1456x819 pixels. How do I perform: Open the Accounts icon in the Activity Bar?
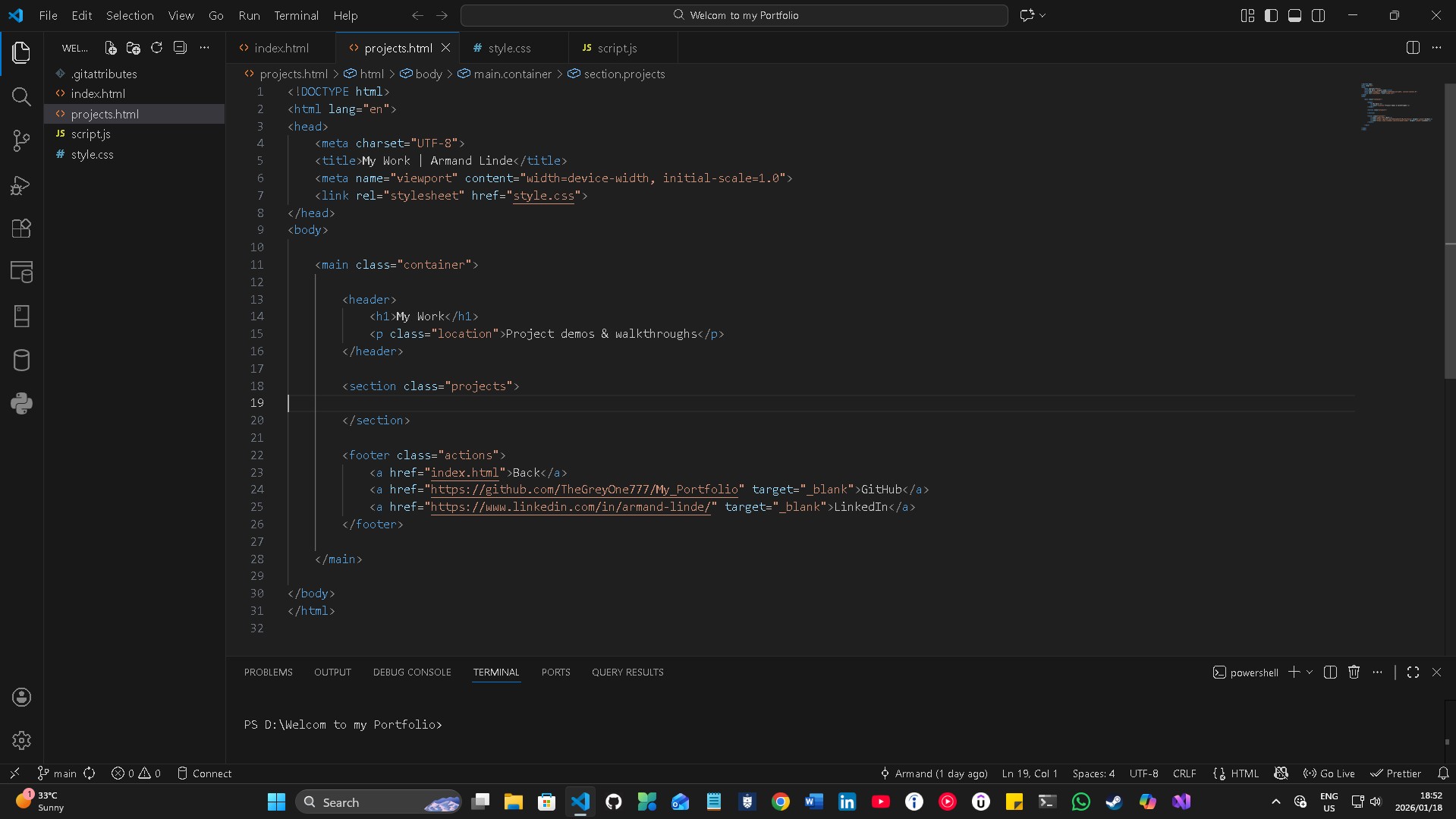click(21, 697)
